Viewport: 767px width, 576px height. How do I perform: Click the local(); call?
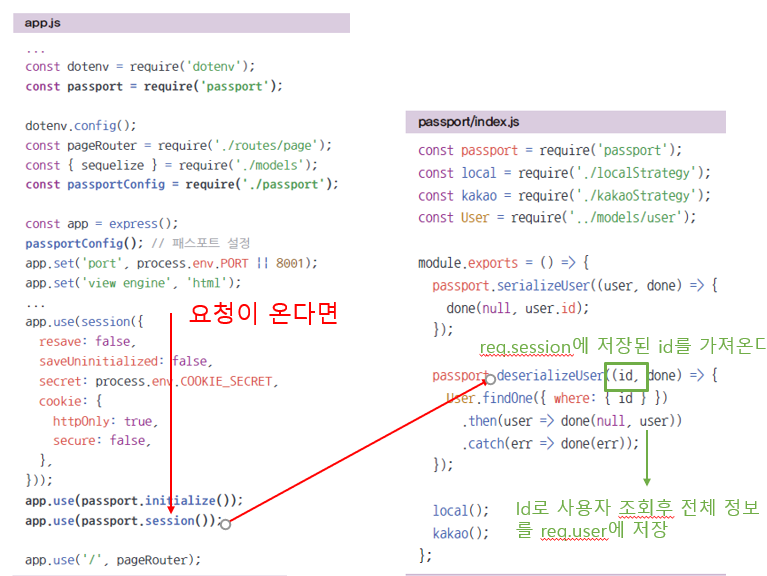tap(460, 511)
